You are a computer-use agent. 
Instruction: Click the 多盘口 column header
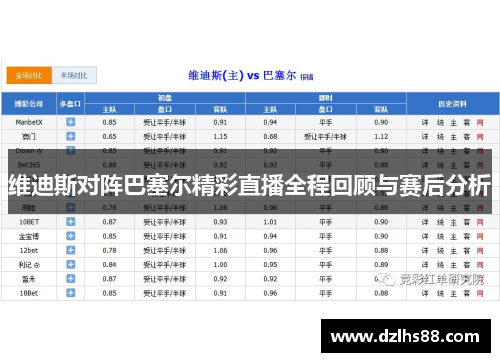tap(70, 104)
